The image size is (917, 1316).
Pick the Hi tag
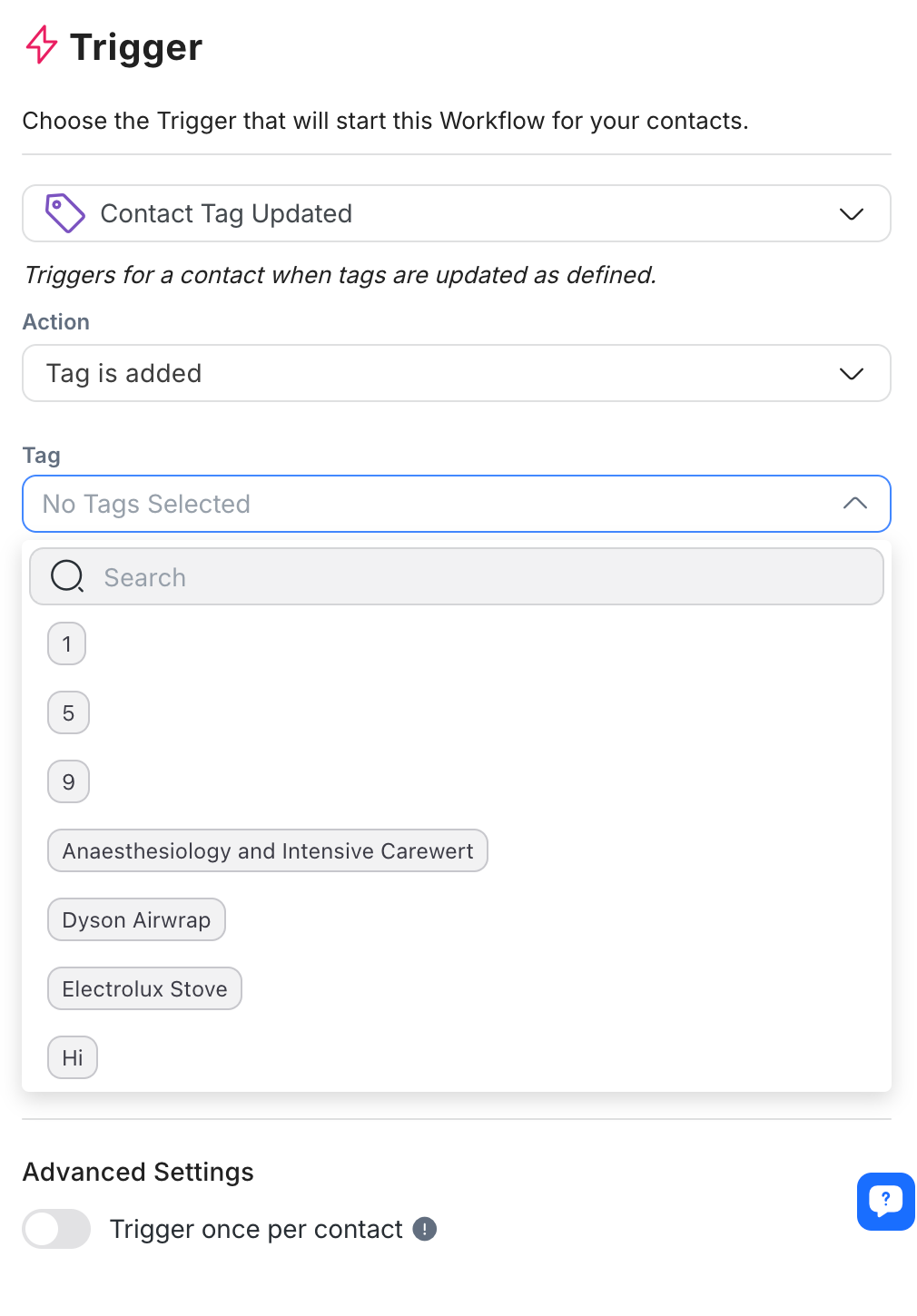click(x=73, y=1058)
